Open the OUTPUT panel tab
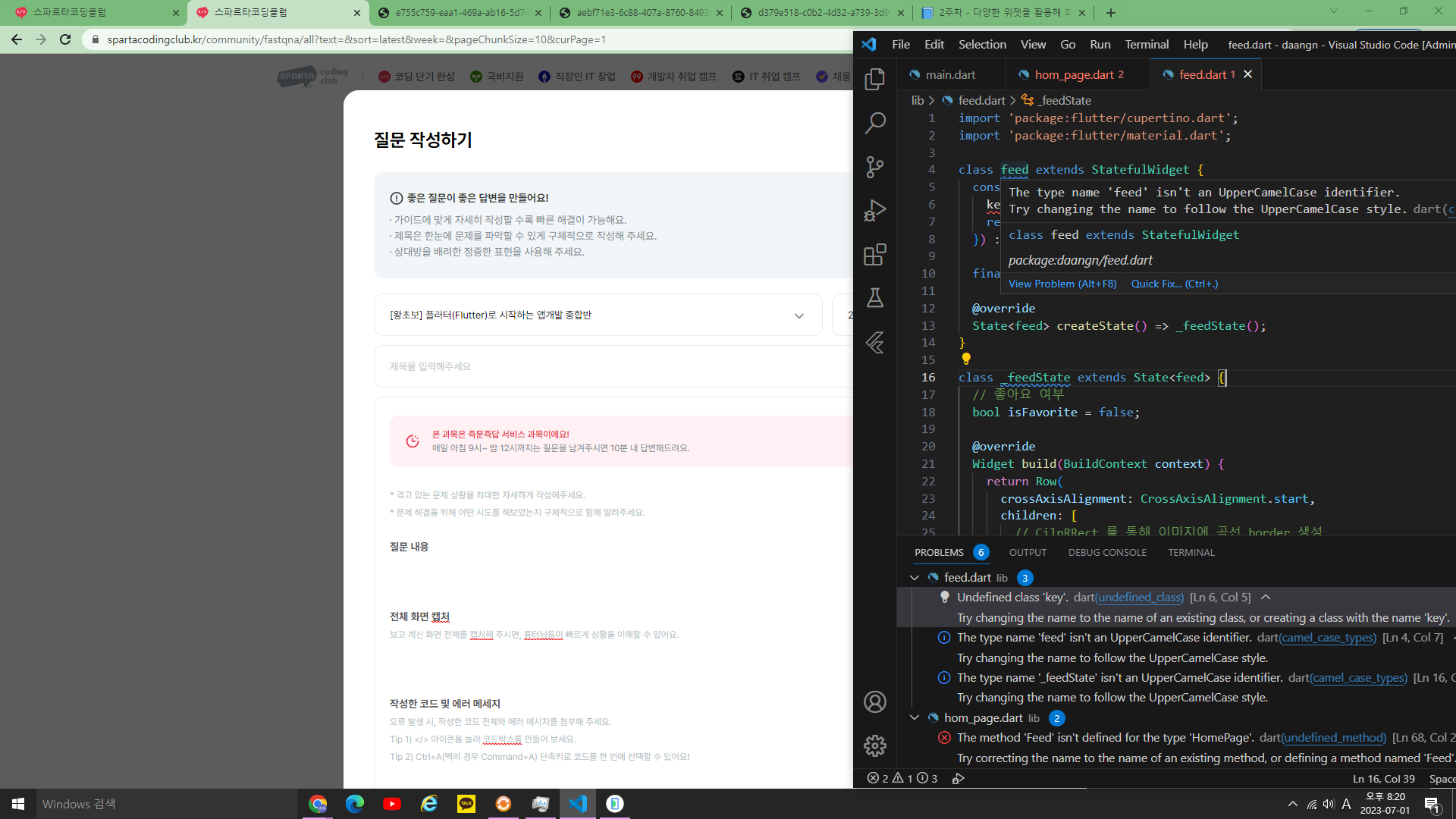Viewport: 1456px width, 819px height. (x=1028, y=552)
